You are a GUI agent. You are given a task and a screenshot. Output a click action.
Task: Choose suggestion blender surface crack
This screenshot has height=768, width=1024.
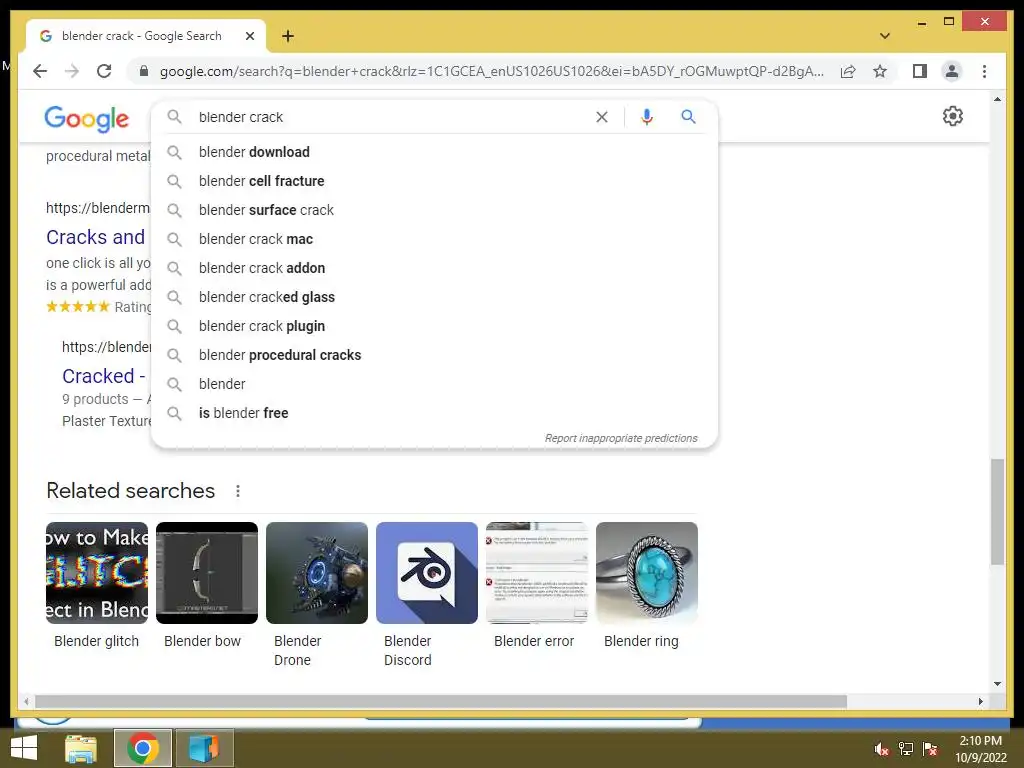(x=434, y=210)
